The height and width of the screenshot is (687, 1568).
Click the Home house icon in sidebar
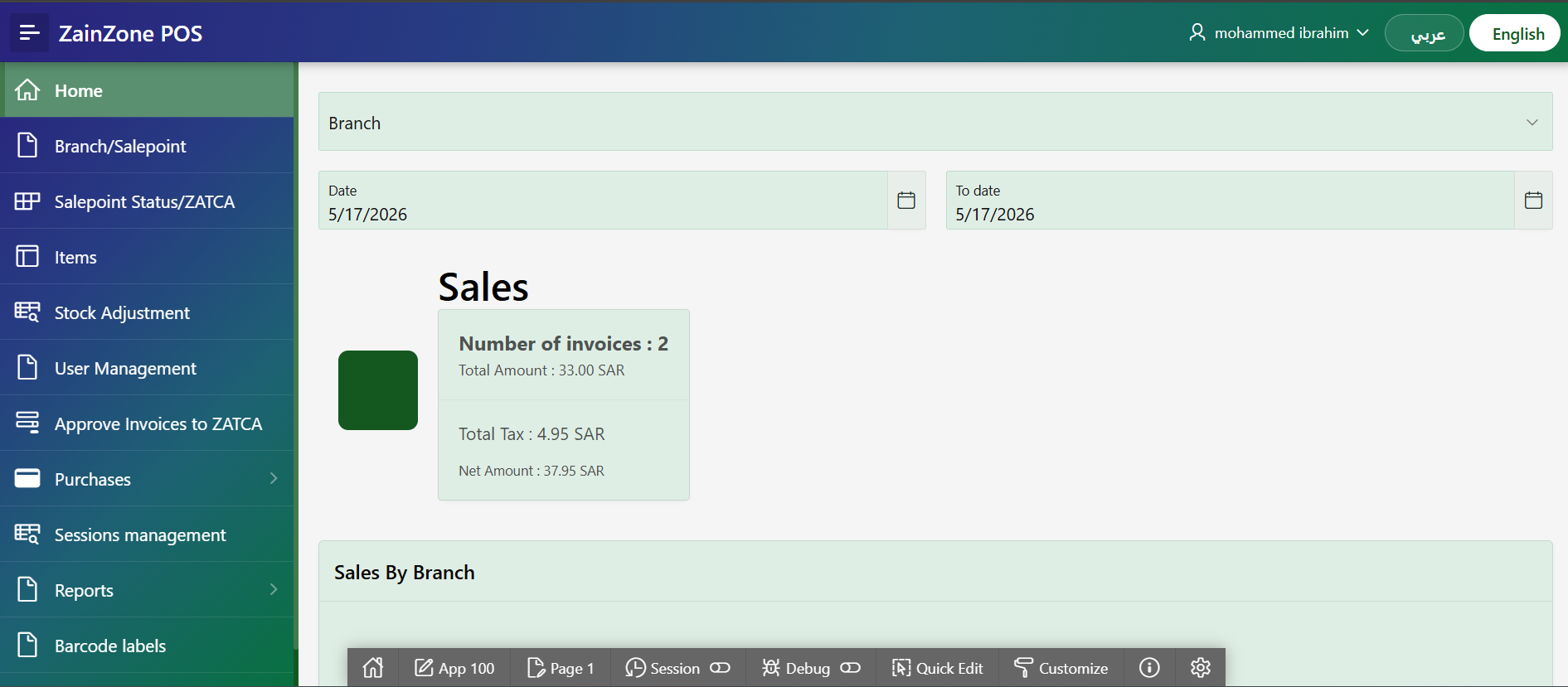[x=27, y=90]
